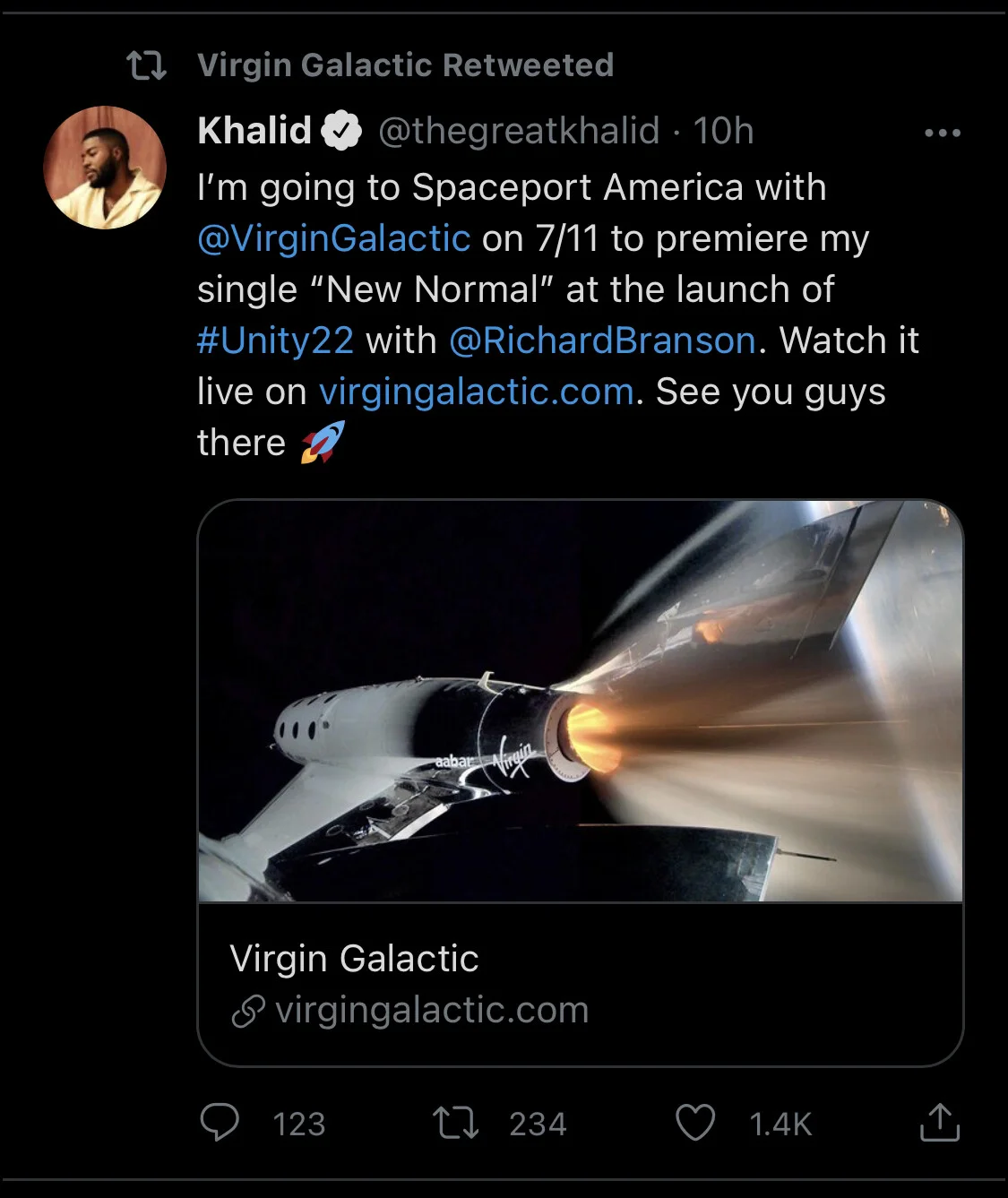View the 10h tweet timestamp
The height and width of the screenshot is (1198, 1008).
tap(723, 131)
